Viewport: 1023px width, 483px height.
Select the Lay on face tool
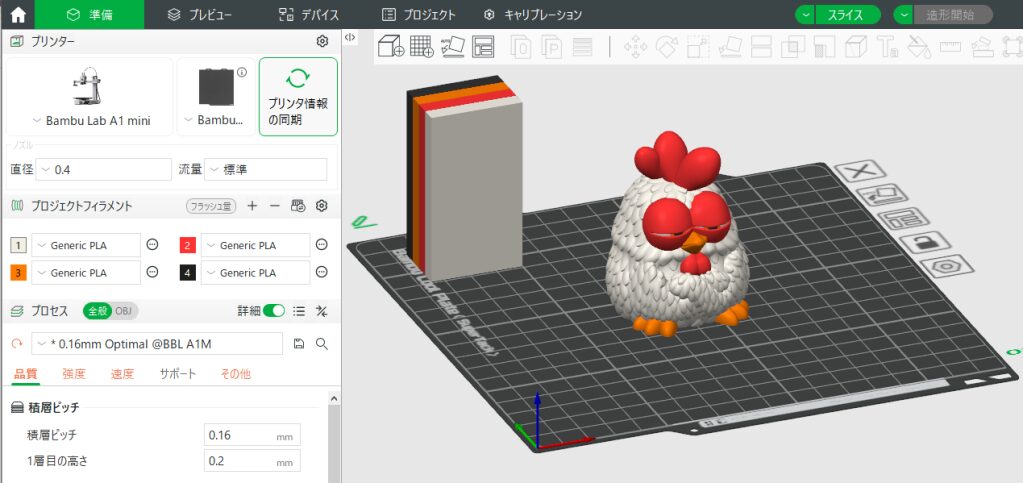tap(730, 47)
